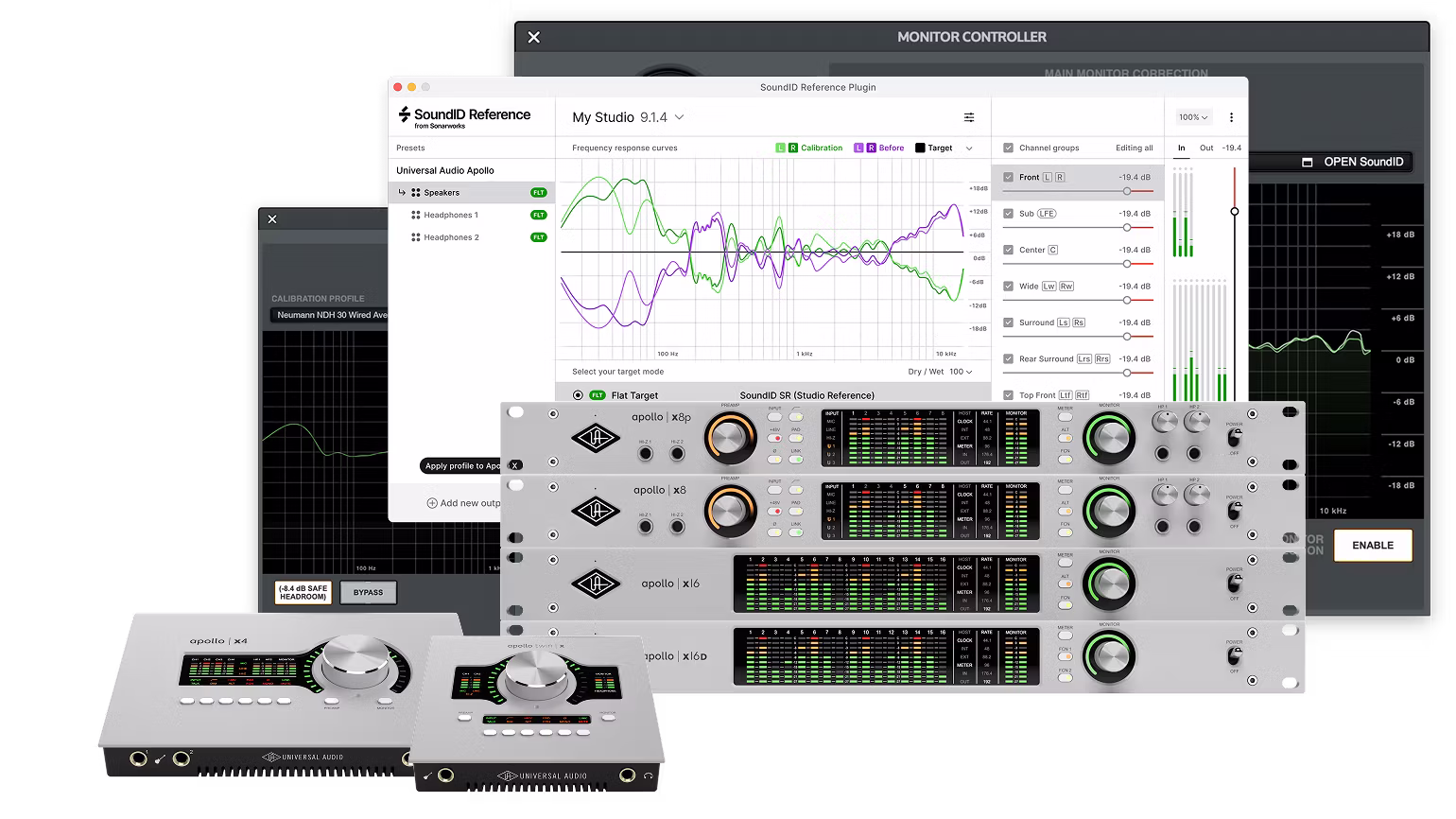Adjust the Front channel gain slider handle
Viewport: 1456px width, 819px height.
coord(1127,191)
